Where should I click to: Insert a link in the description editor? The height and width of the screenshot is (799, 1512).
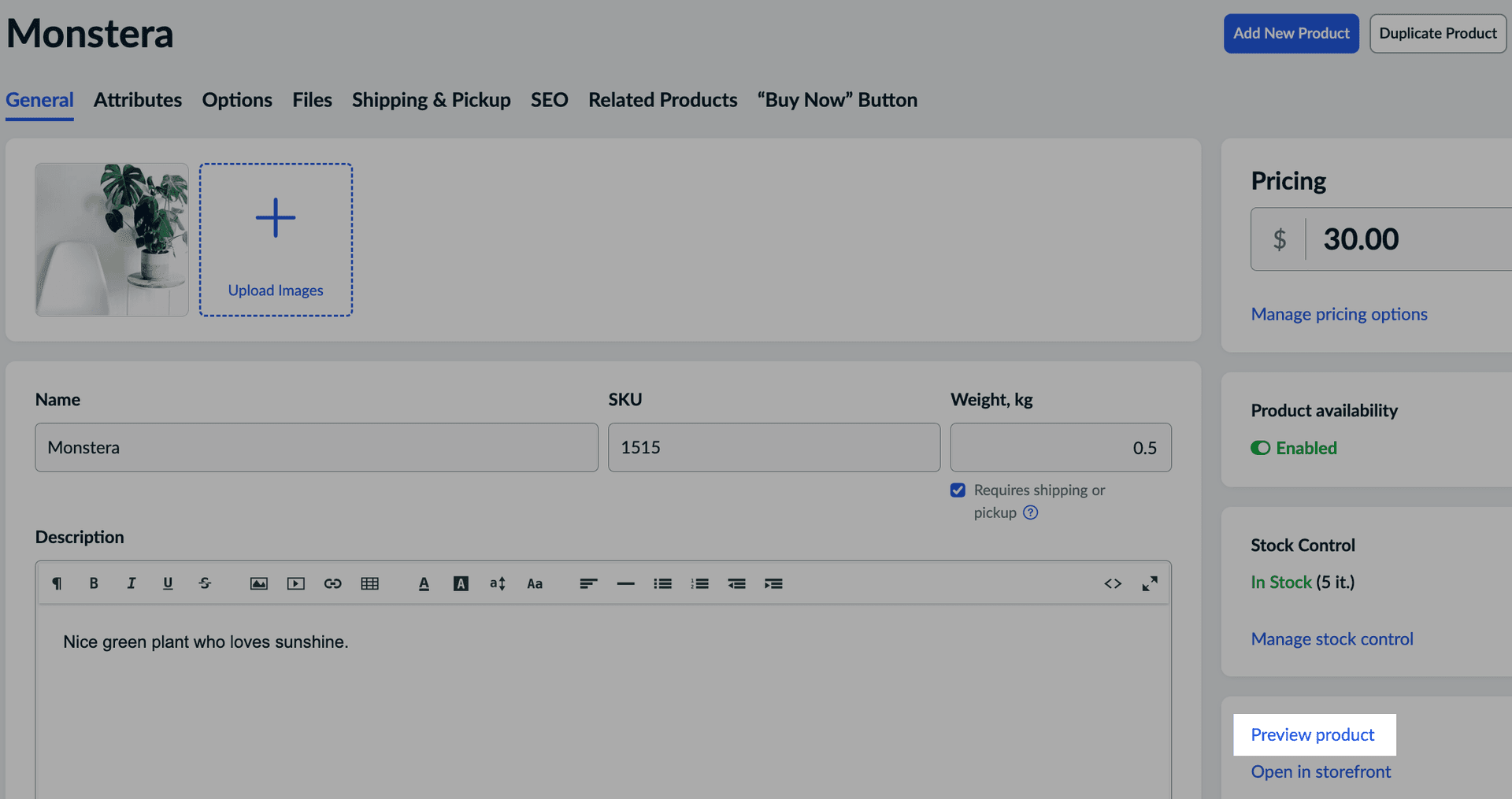[x=332, y=583]
